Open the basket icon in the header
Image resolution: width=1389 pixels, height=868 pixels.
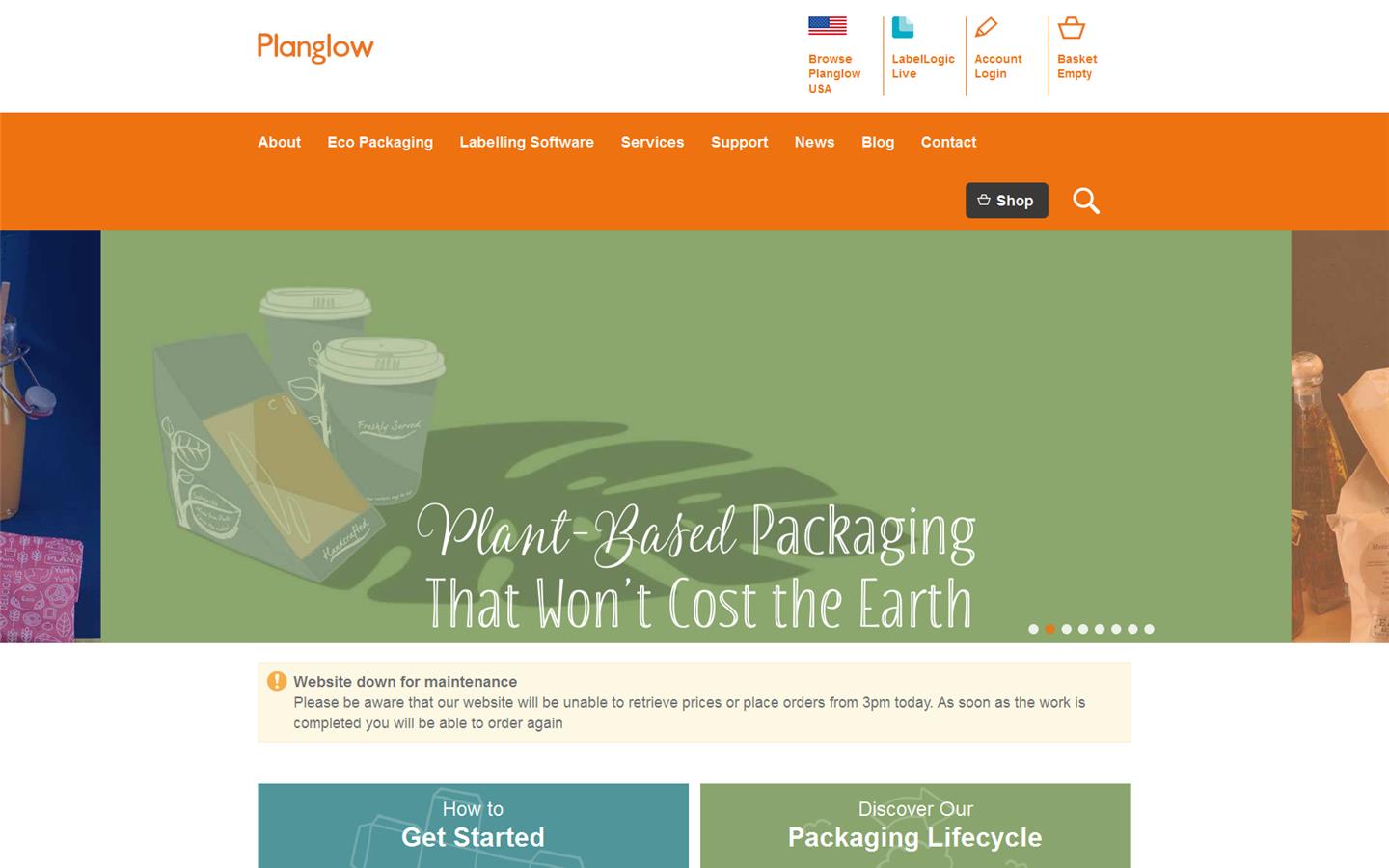[1071, 27]
